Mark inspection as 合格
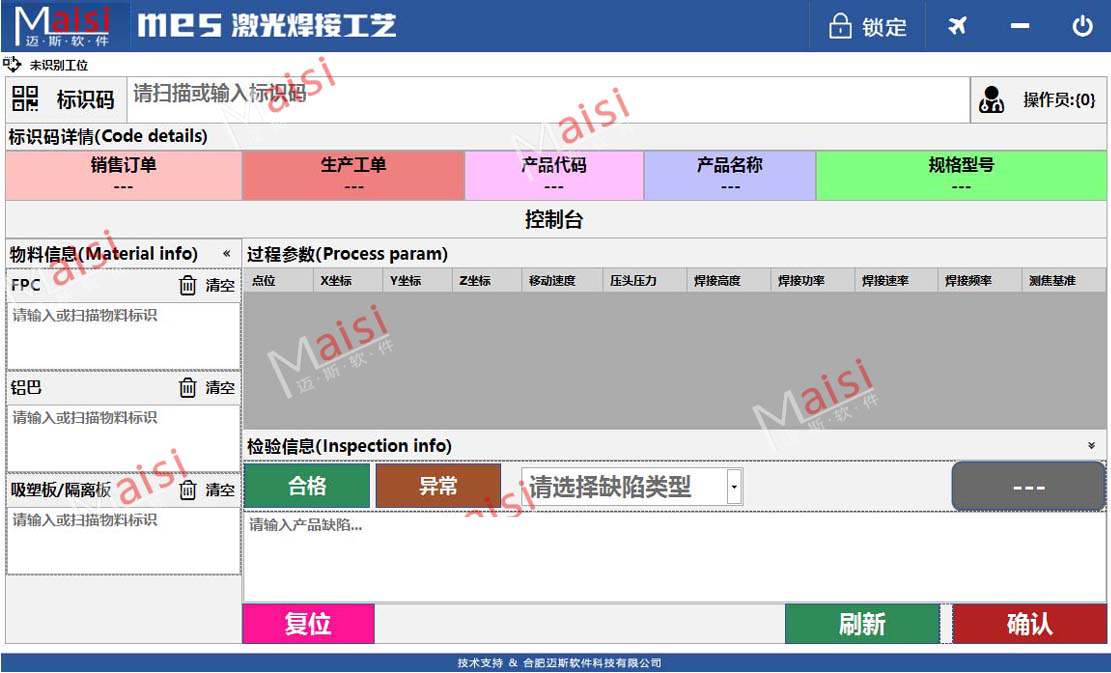This screenshot has height=673, width=1111. click(307, 486)
